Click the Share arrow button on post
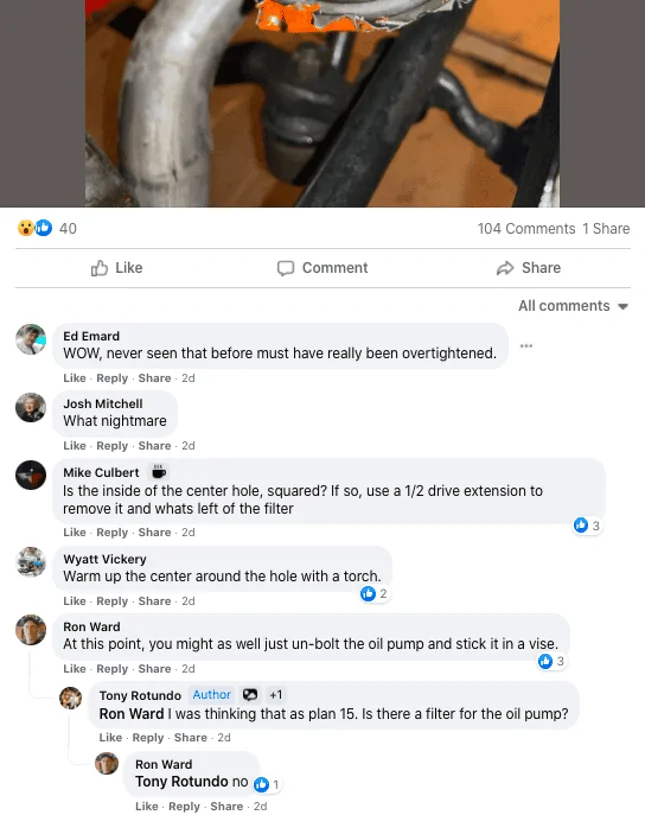Viewport: 645px width, 815px height. 528,268
